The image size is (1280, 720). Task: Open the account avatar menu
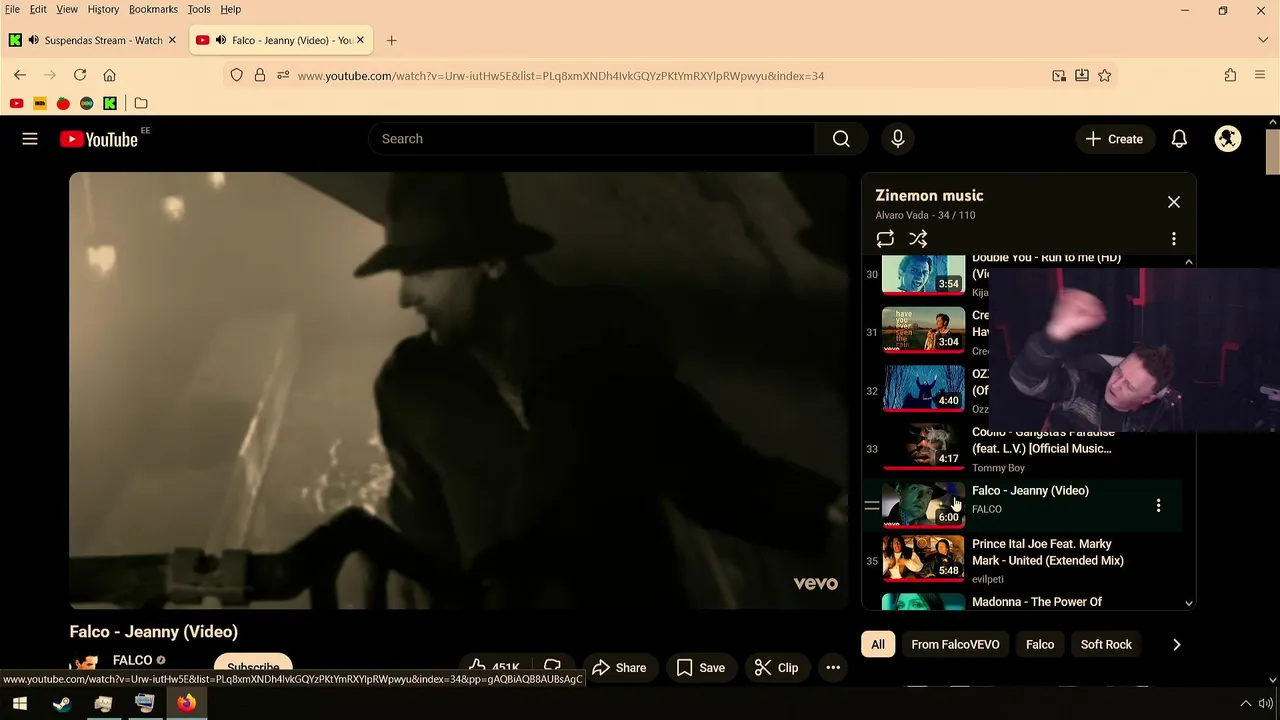pos(1228,139)
